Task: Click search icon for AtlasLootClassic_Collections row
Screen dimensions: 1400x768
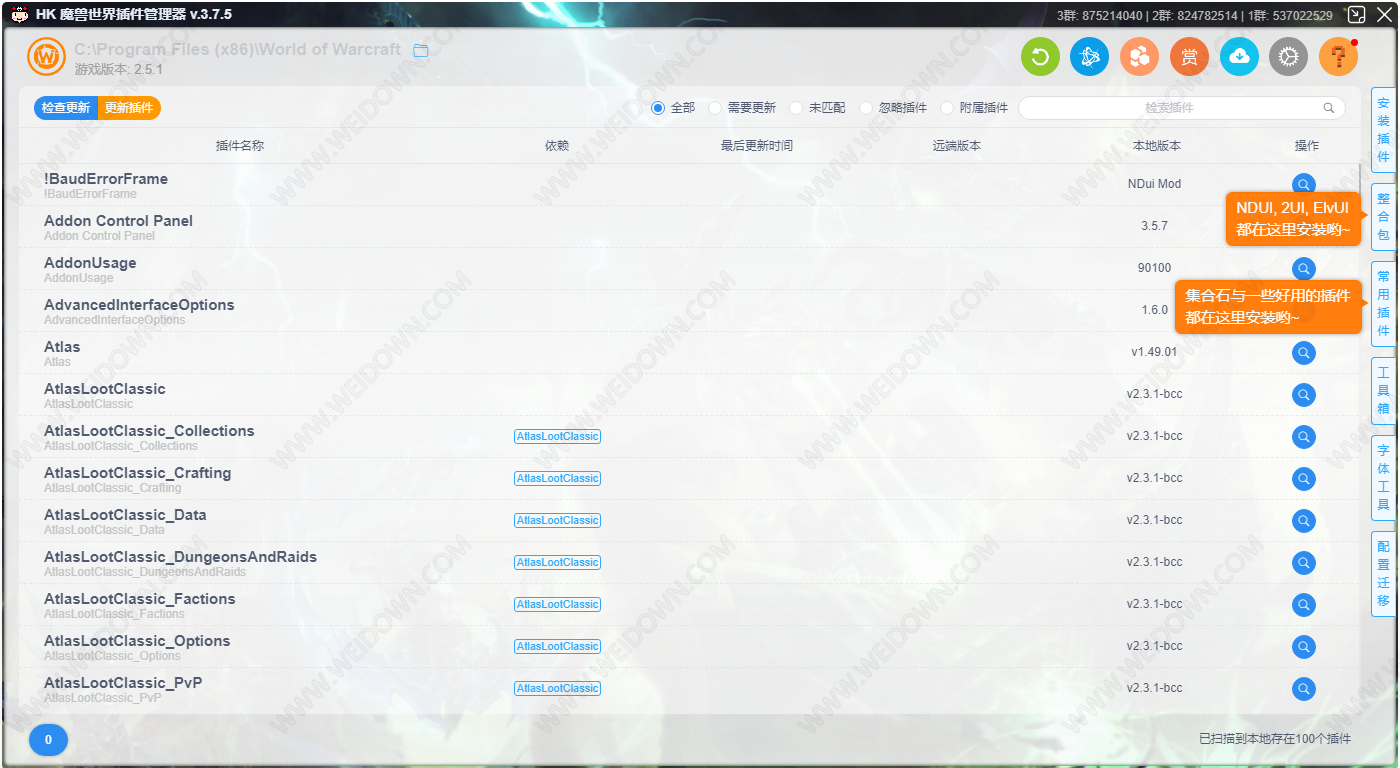Action: pos(1304,437)
